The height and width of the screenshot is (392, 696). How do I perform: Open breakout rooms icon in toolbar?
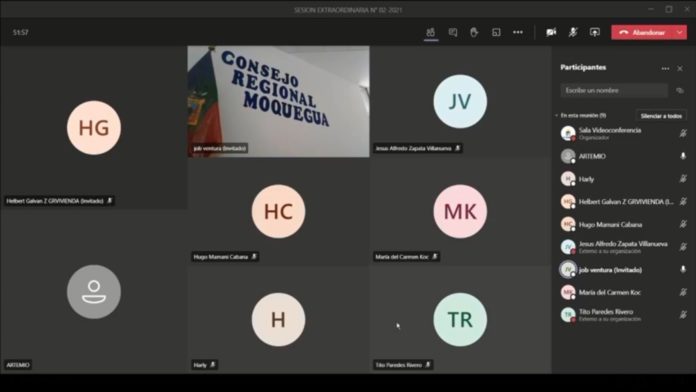pos(496,32)
